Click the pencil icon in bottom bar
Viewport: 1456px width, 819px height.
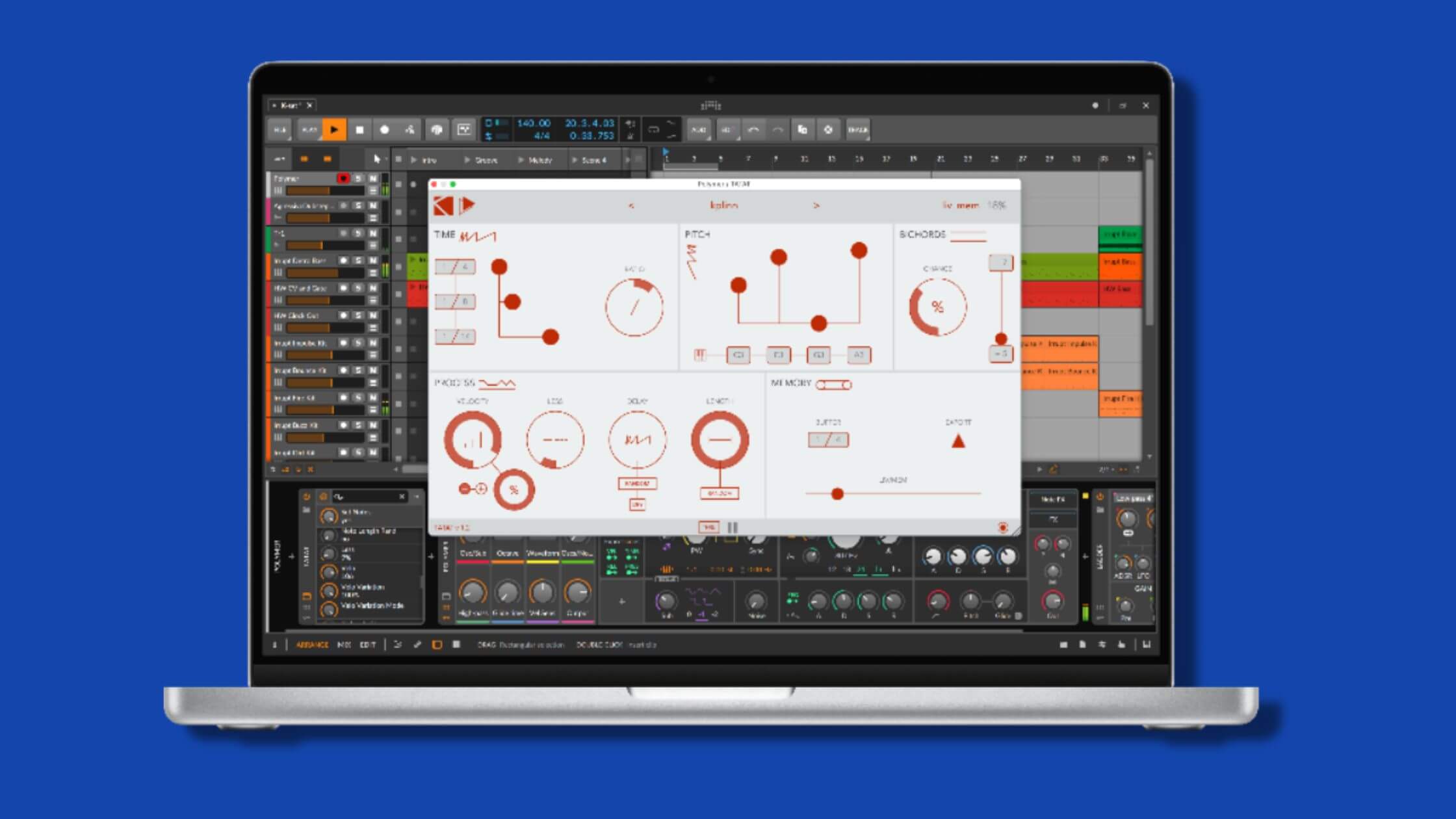point(417,645)
